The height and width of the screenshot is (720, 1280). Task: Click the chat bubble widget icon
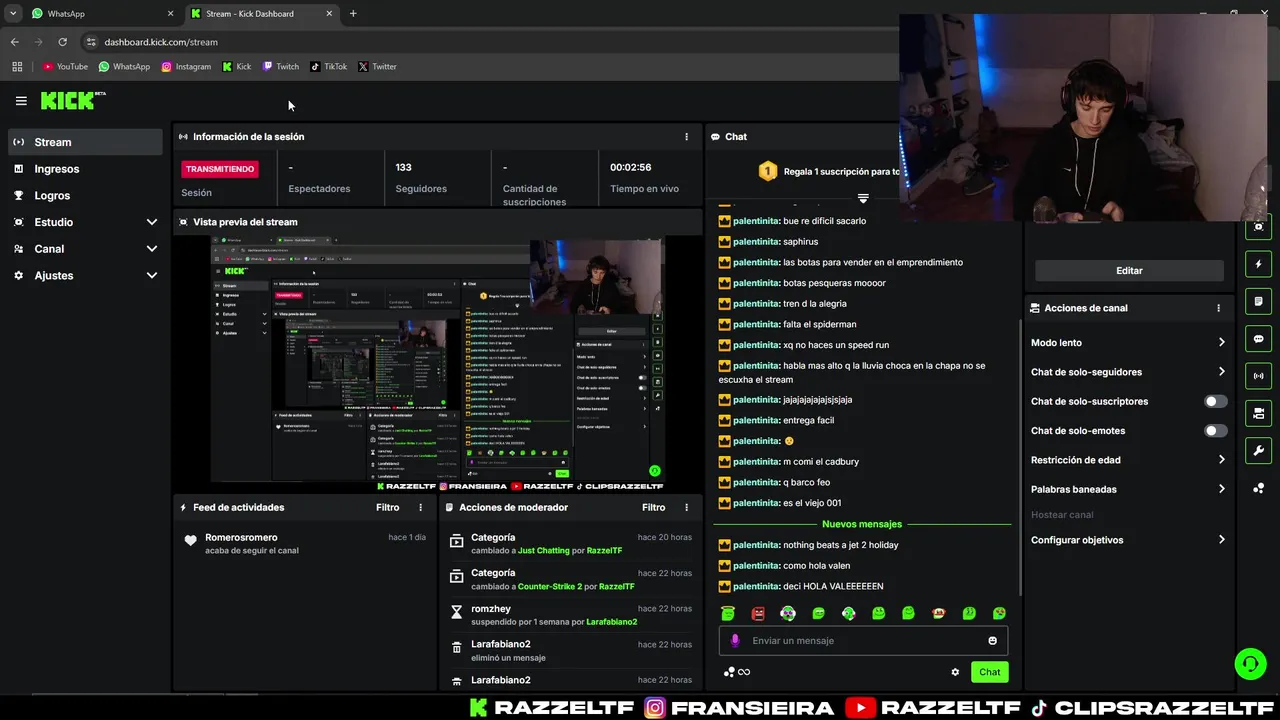[x=1258, y=339]
